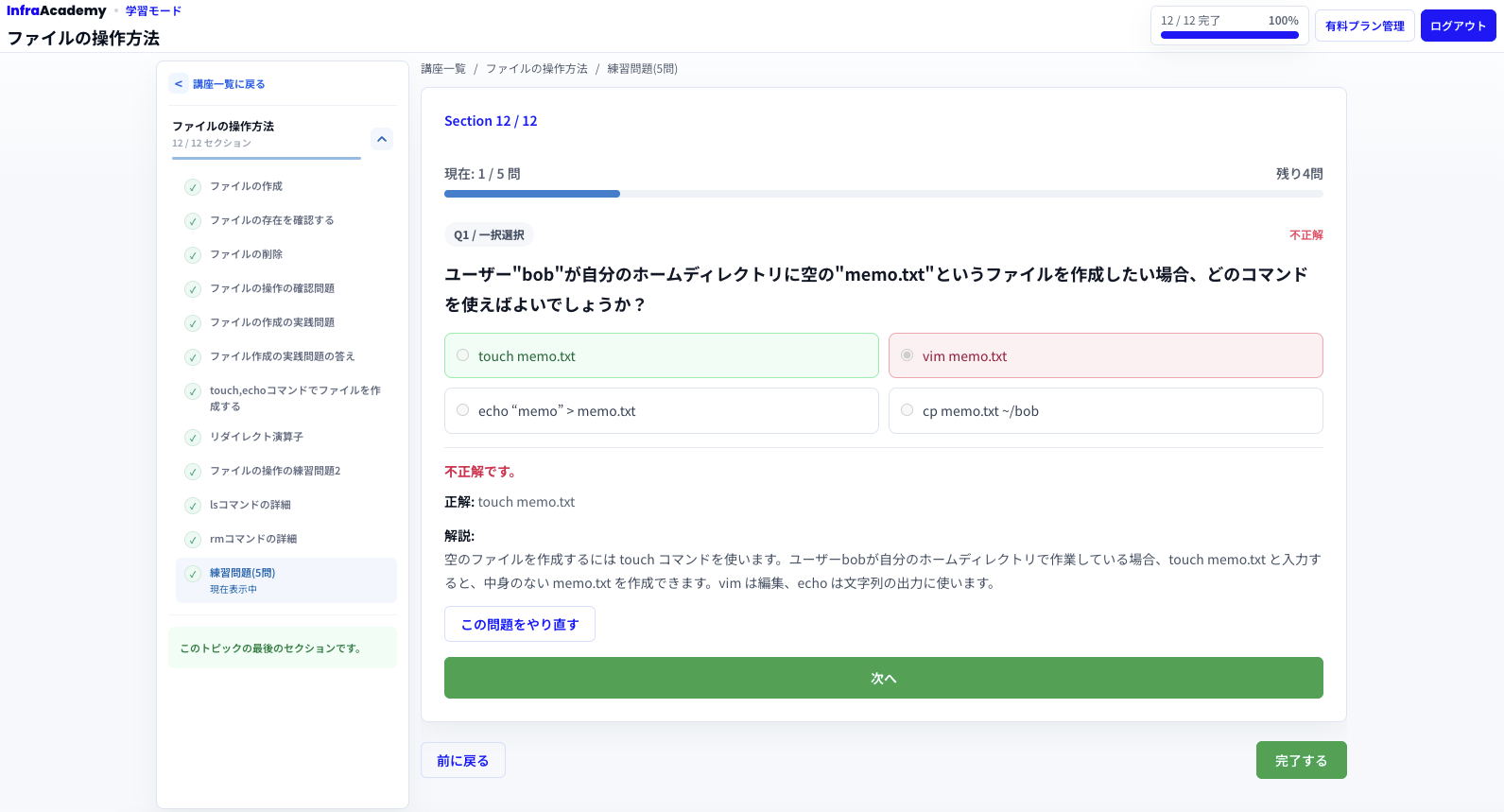
Task: Click the 前に戻る button
Action: point(463,760)
